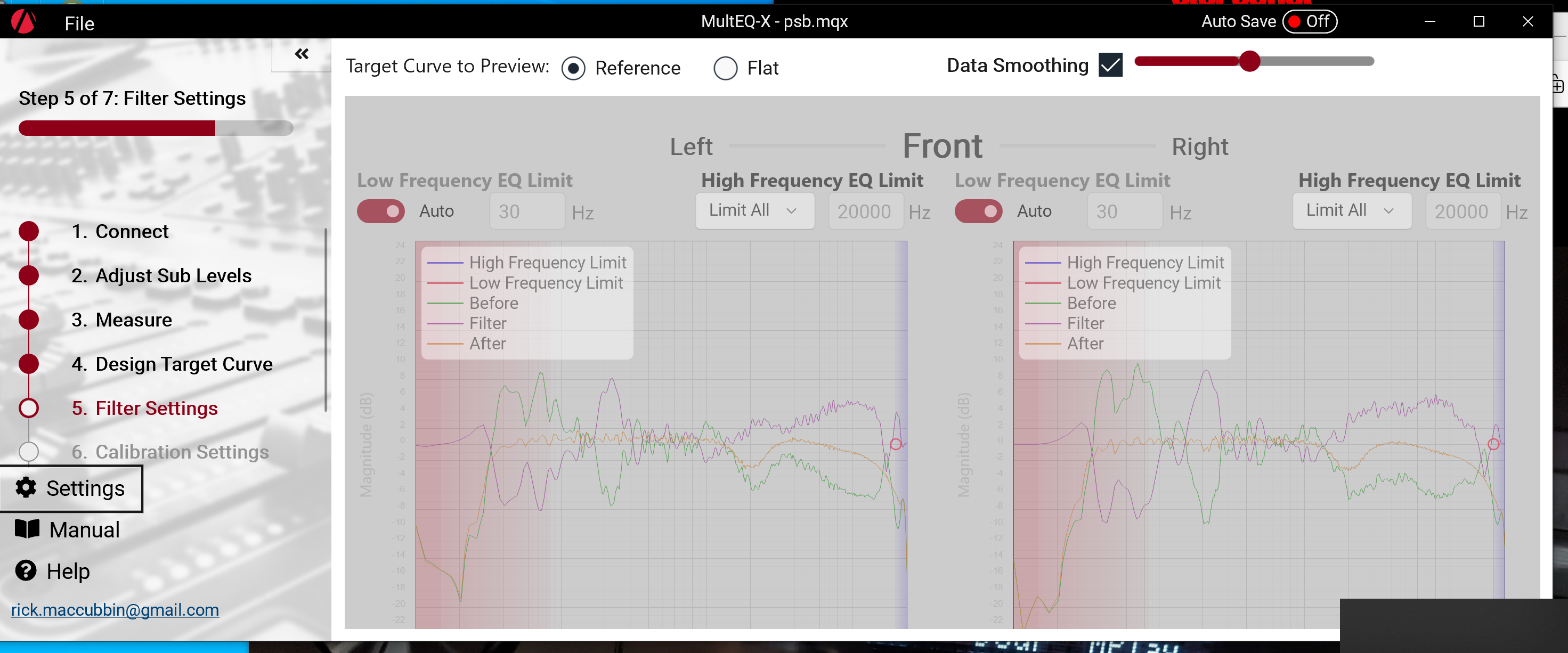The image size is (1568, 653).
Task: Select the Flat target curve option
Action: (x=726, y=68)
